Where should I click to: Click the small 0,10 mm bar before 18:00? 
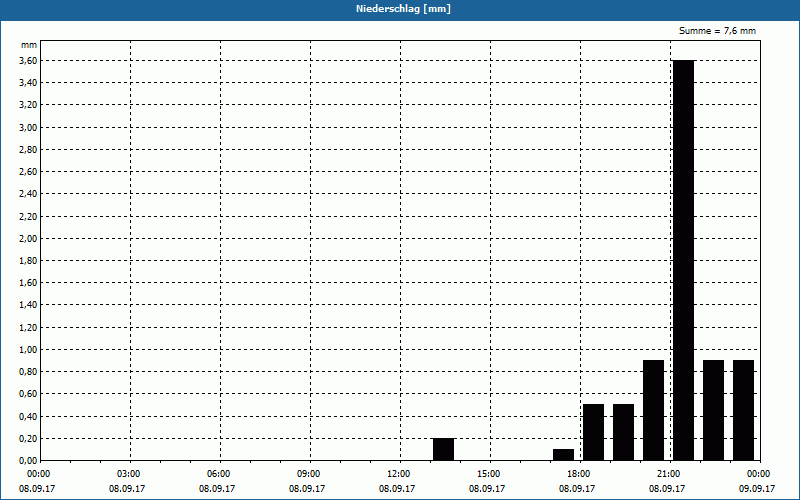[x=563, y=455]
